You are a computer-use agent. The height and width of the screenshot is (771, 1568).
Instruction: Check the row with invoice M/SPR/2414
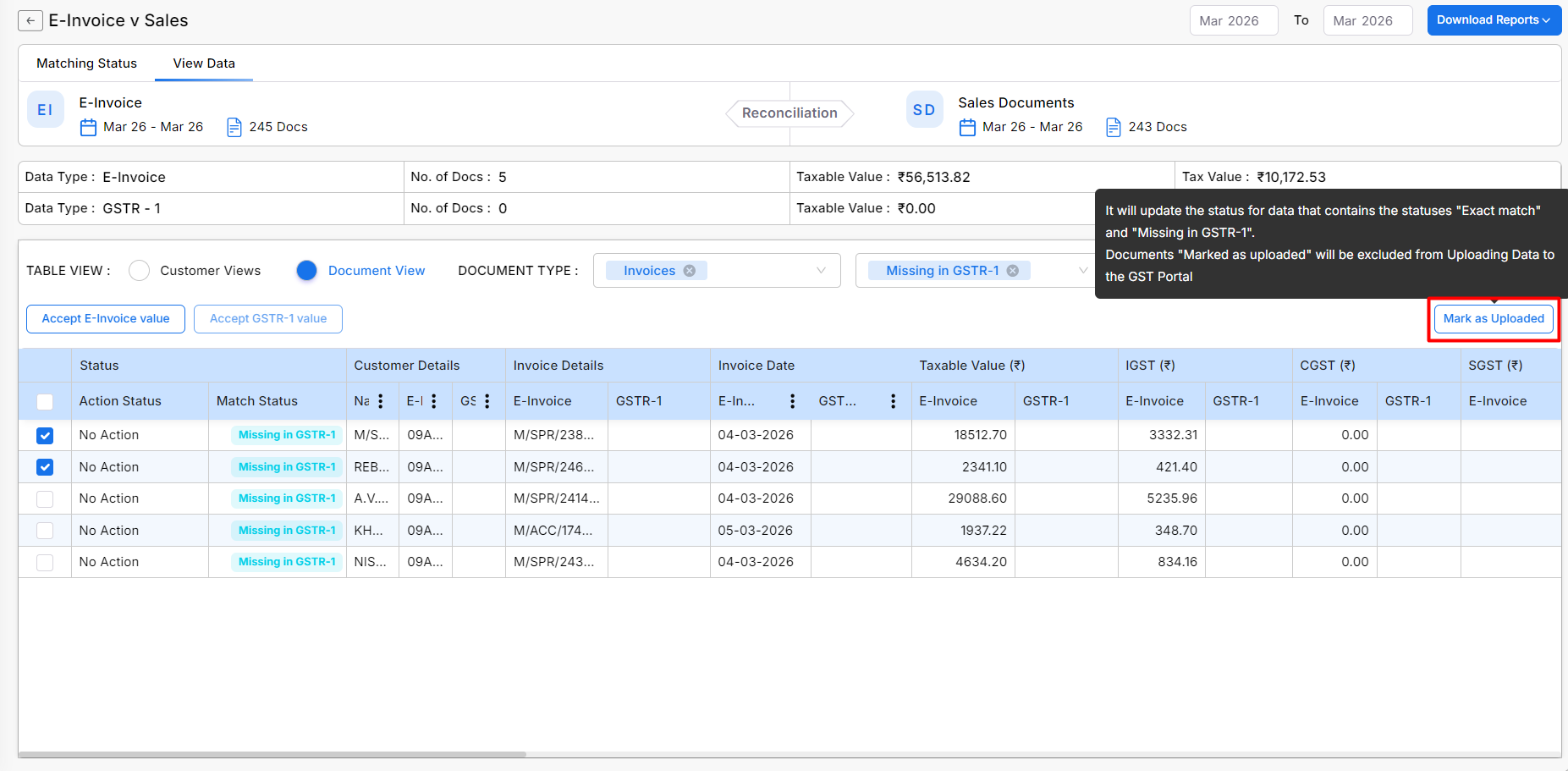[45, 499]
